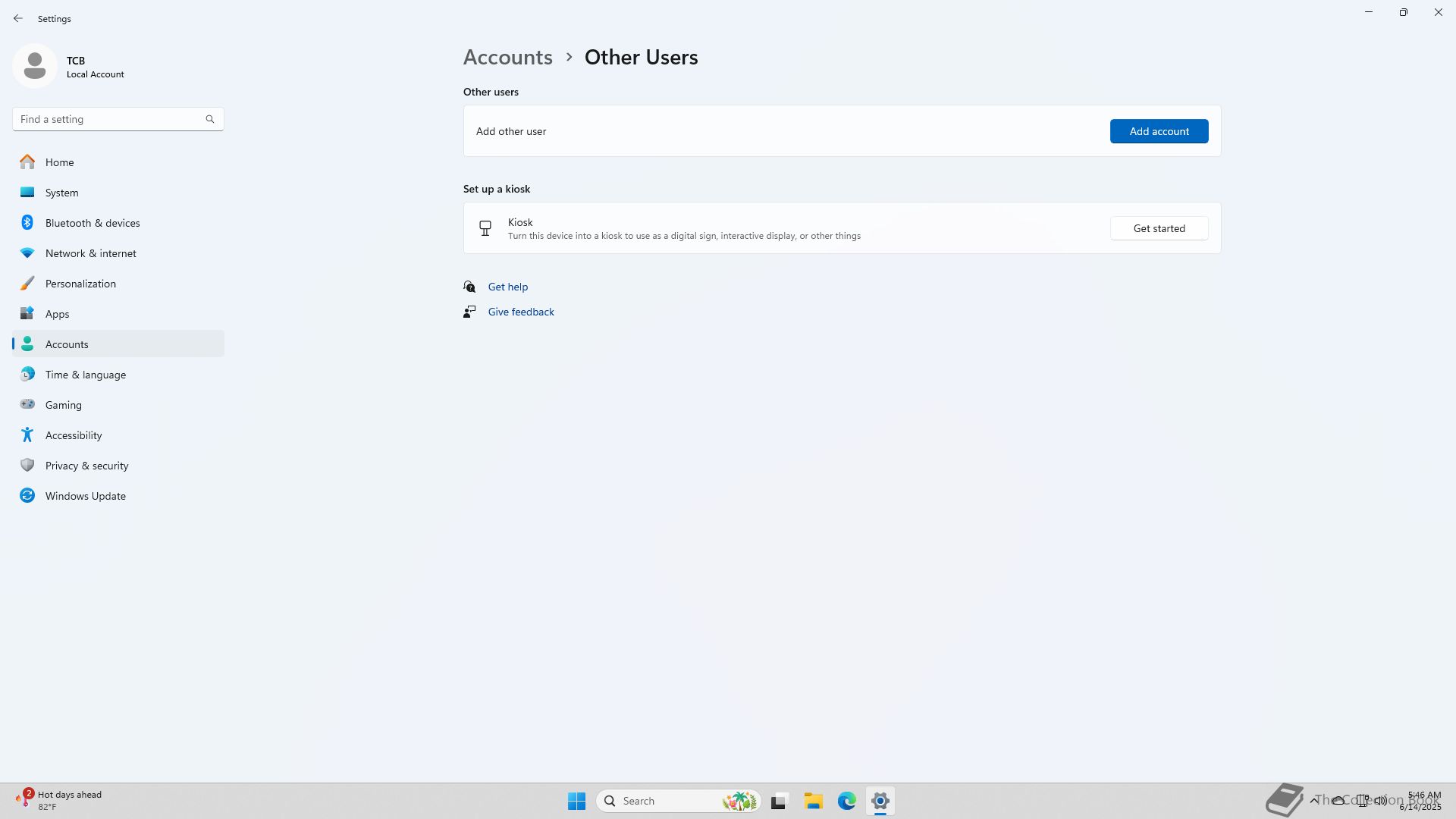Open Windows Start menu
Viewport: 1456px width, 819px height.
pyautogui.click(x=576, y=801)
